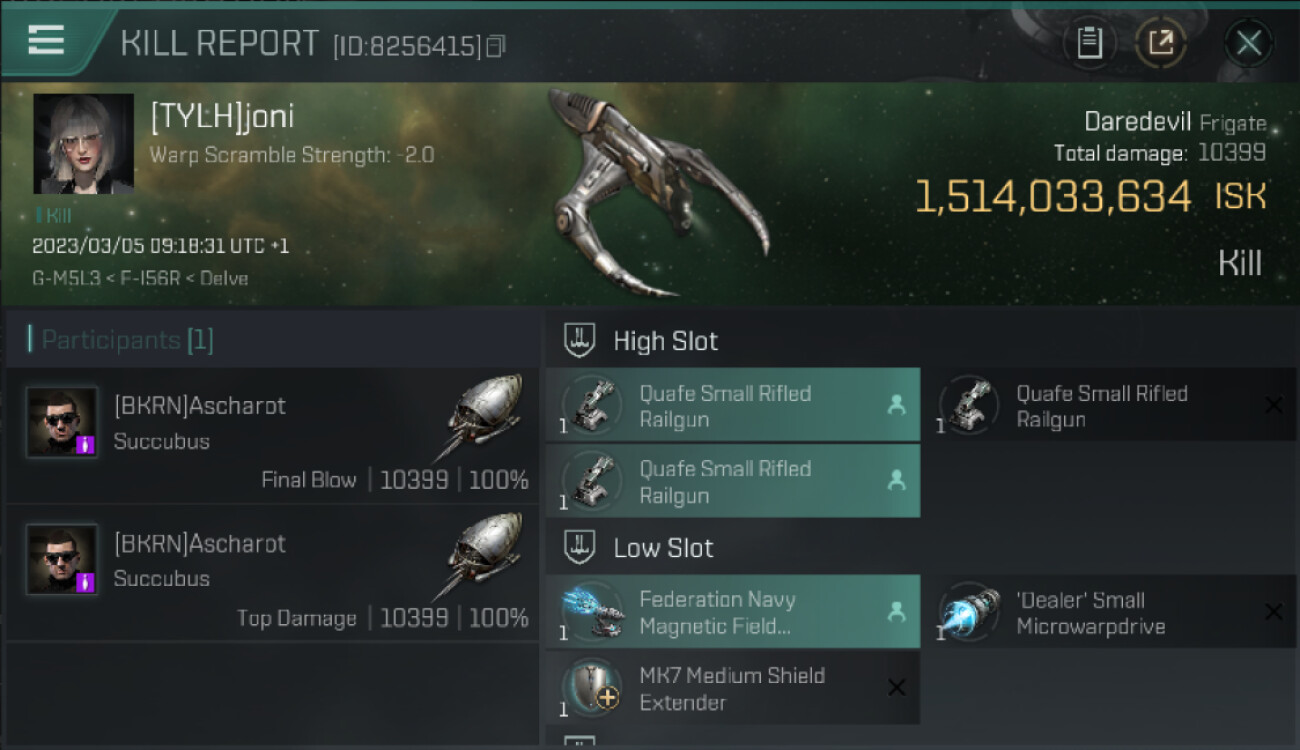Click the Succubus ship icon for Top Damage
Viewport: 1300px width, 750px height.
click(x=482, y=554)
